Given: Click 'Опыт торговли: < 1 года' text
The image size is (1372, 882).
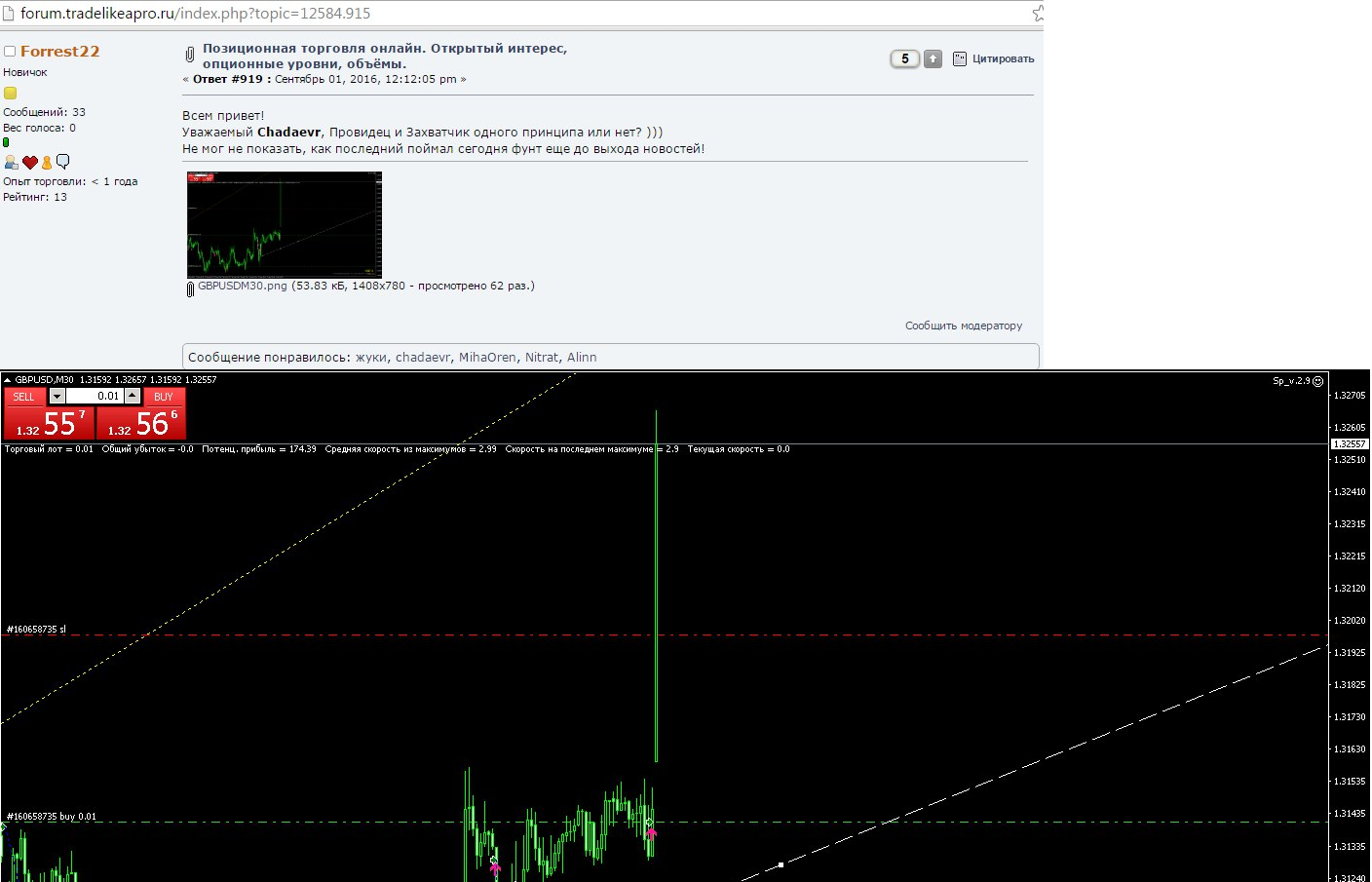Looking at the screenshot, I should 70,181.
